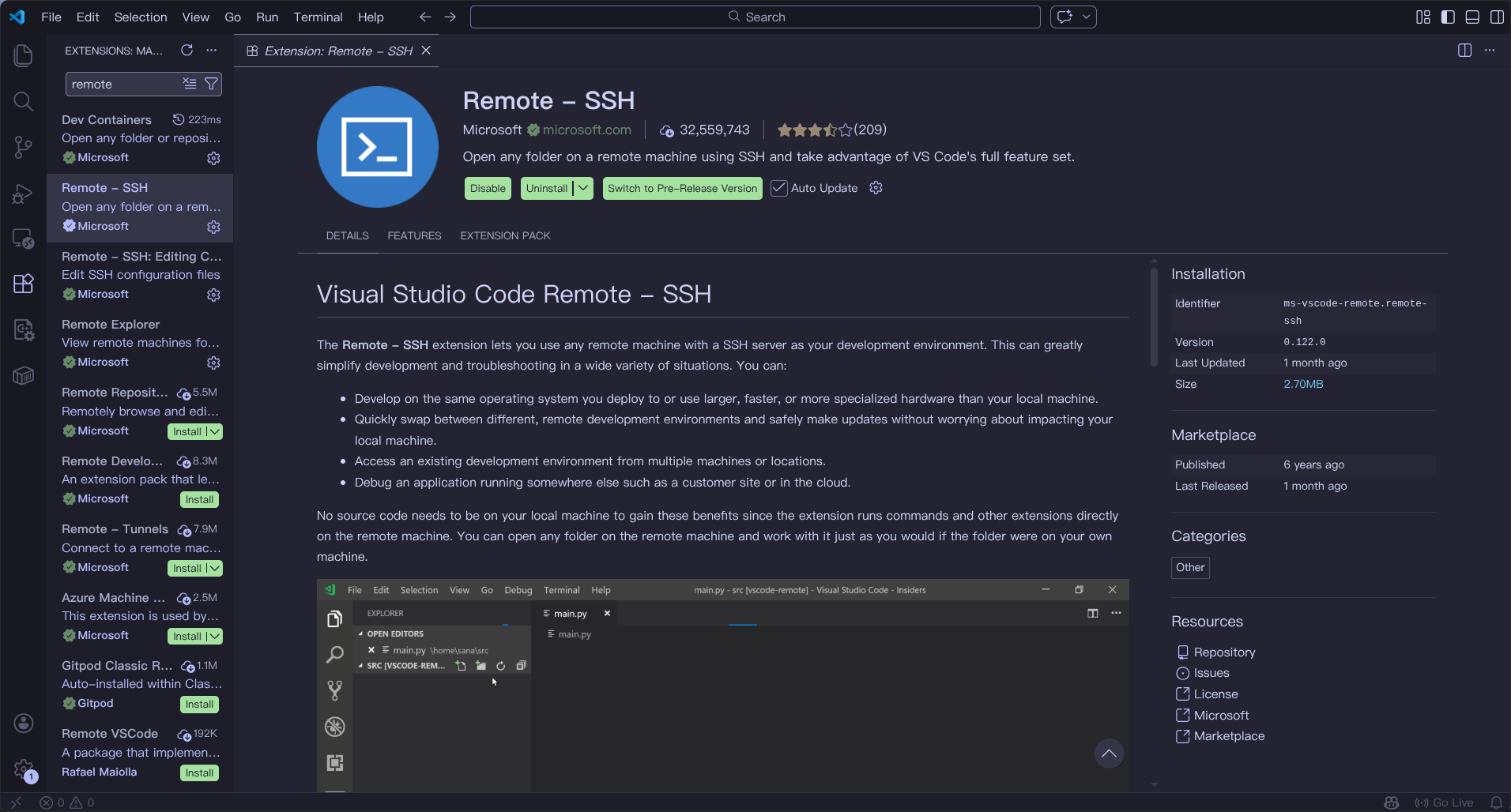Click the scroll to top arrow button
The height and width of the screenshot is (812, 1511).
(1109, 754)
